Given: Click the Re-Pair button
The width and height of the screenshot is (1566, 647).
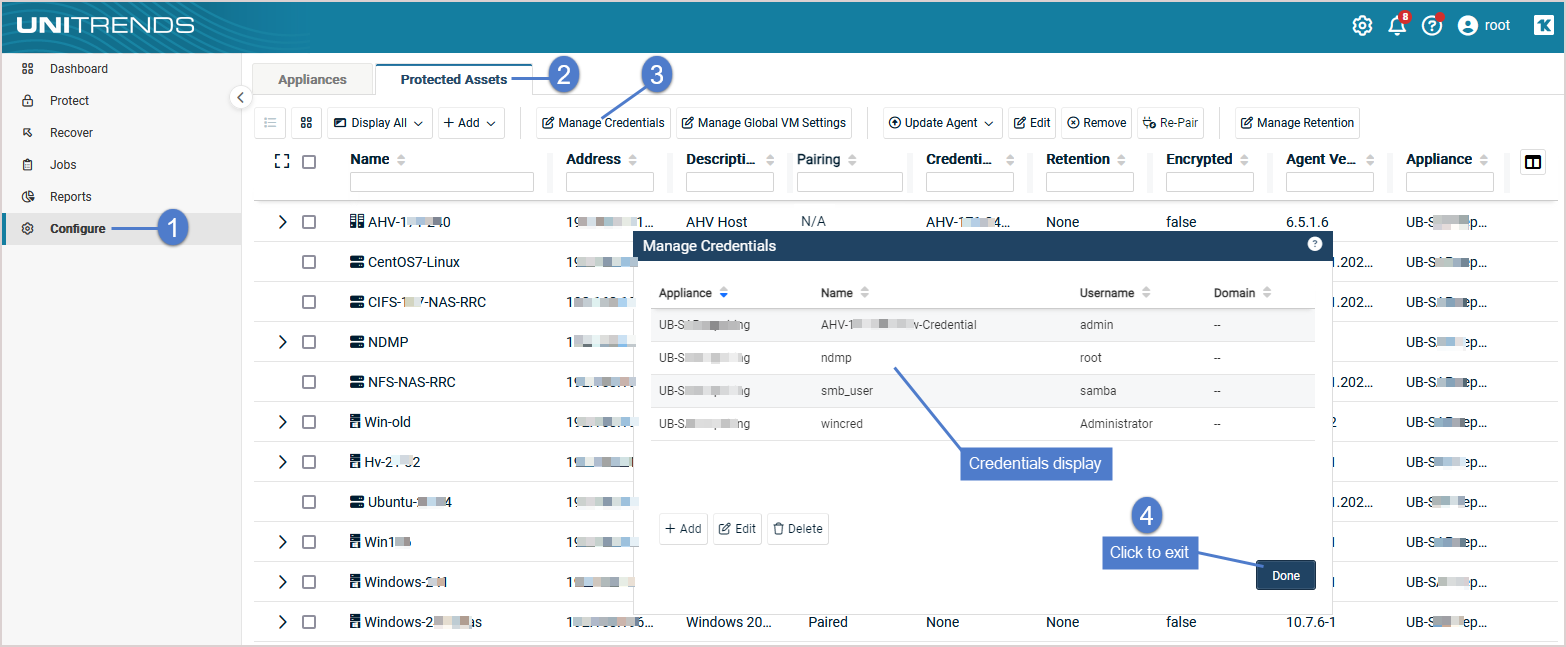Looking at the screenshot, I should [x=1170, y=123].
